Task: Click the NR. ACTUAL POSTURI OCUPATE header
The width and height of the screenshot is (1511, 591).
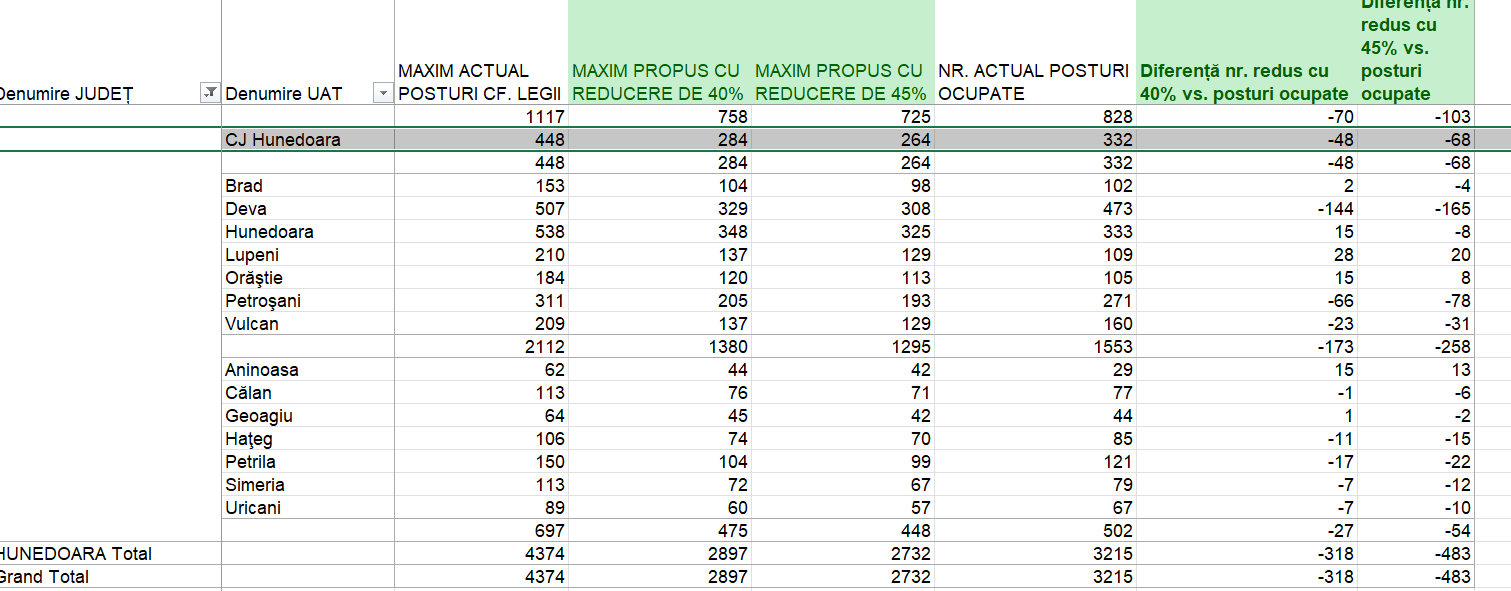Action: pyautogui.click(x=1033, y=82)
